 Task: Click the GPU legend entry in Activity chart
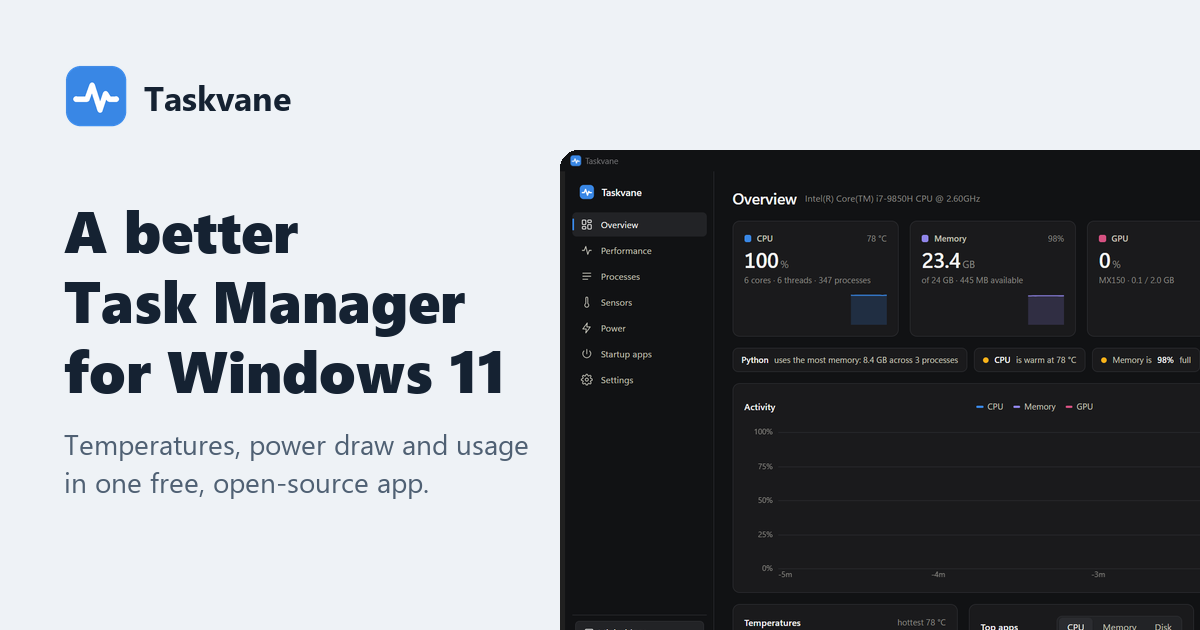[x=1079, y=407]
